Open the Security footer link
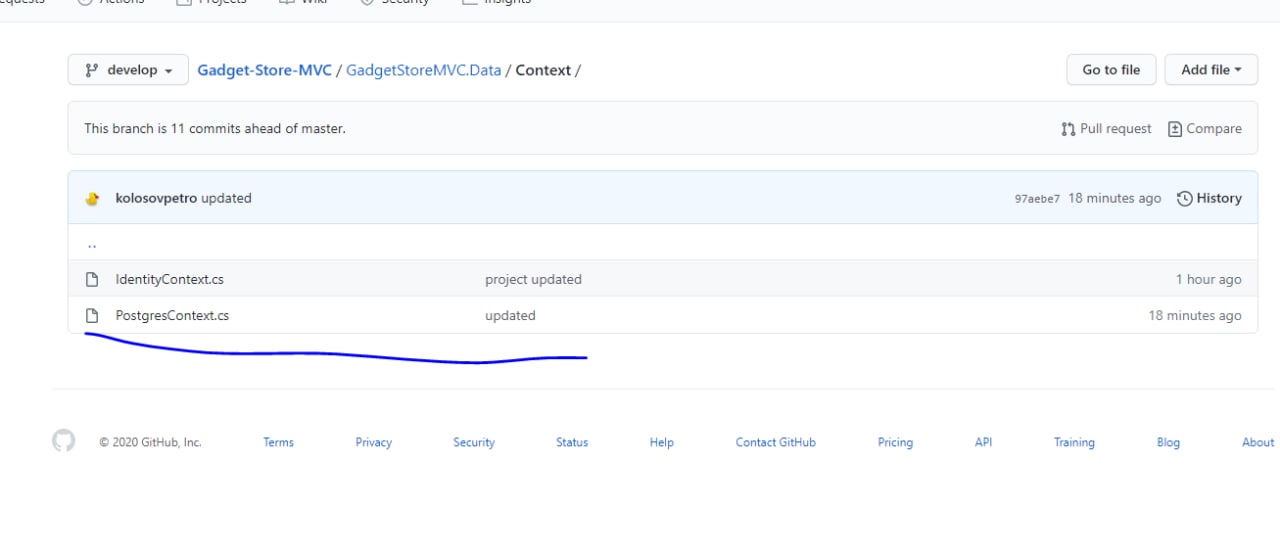Screen dimensions: 1280x554 pyautogui.click(x=474, y=442)
